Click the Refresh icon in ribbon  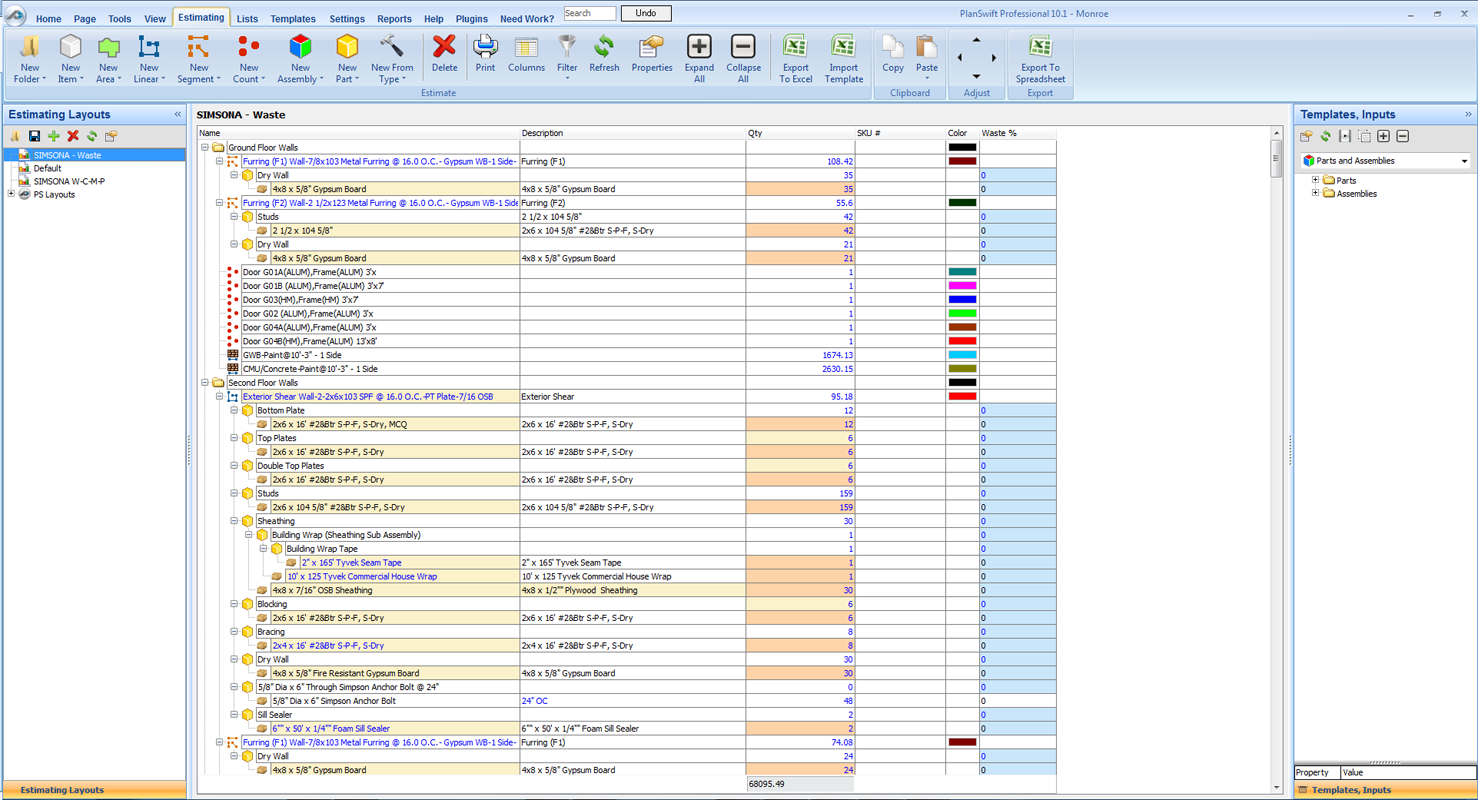tap(604, 46)
